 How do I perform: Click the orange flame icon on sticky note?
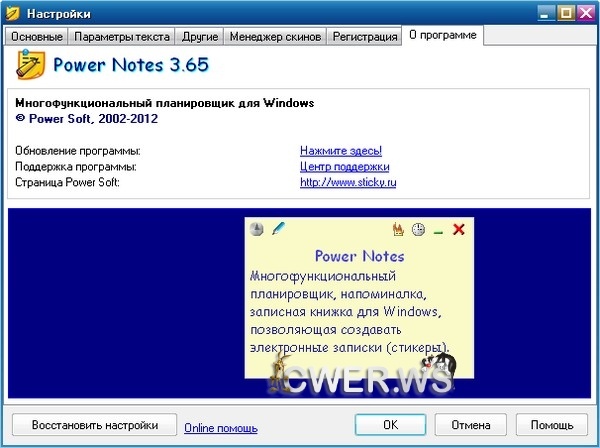[x=398, y=230]
